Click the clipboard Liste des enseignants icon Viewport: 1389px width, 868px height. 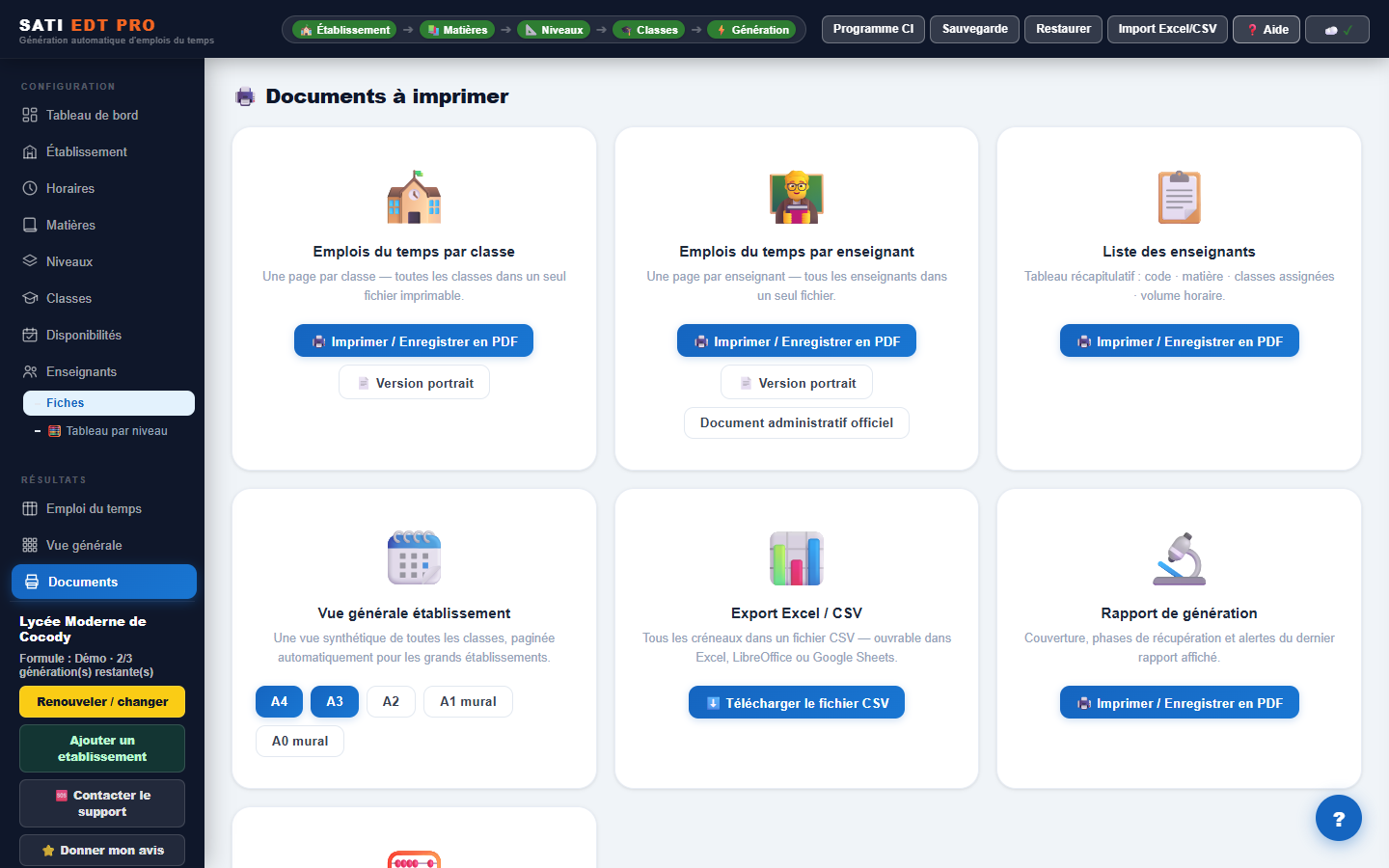pos(1180,197)
